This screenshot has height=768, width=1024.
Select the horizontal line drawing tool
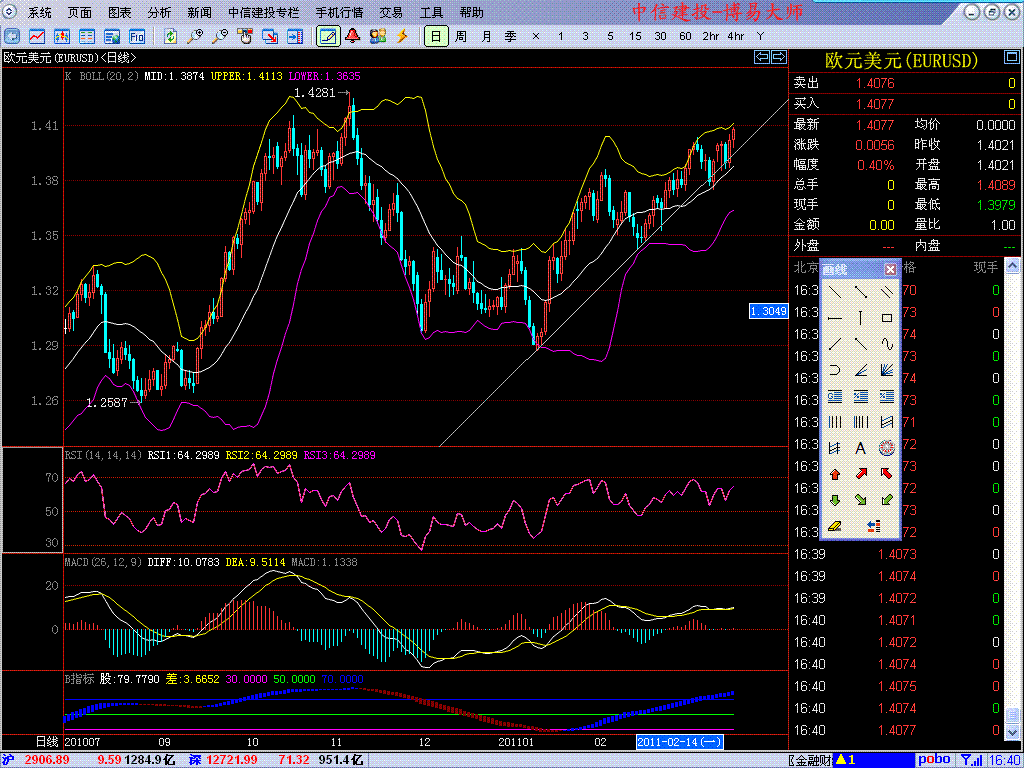834,318
